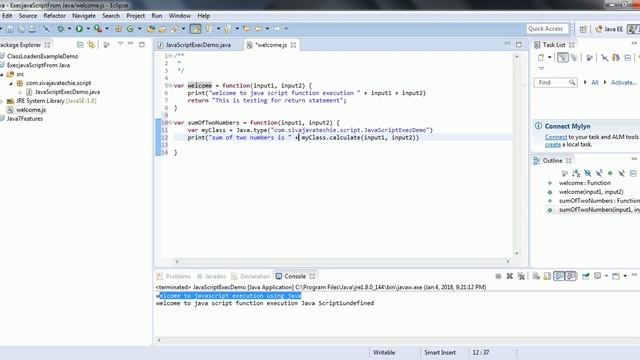Click the editor vertical scrollbar down arrow
640x360 pixels.
point(517,253)
